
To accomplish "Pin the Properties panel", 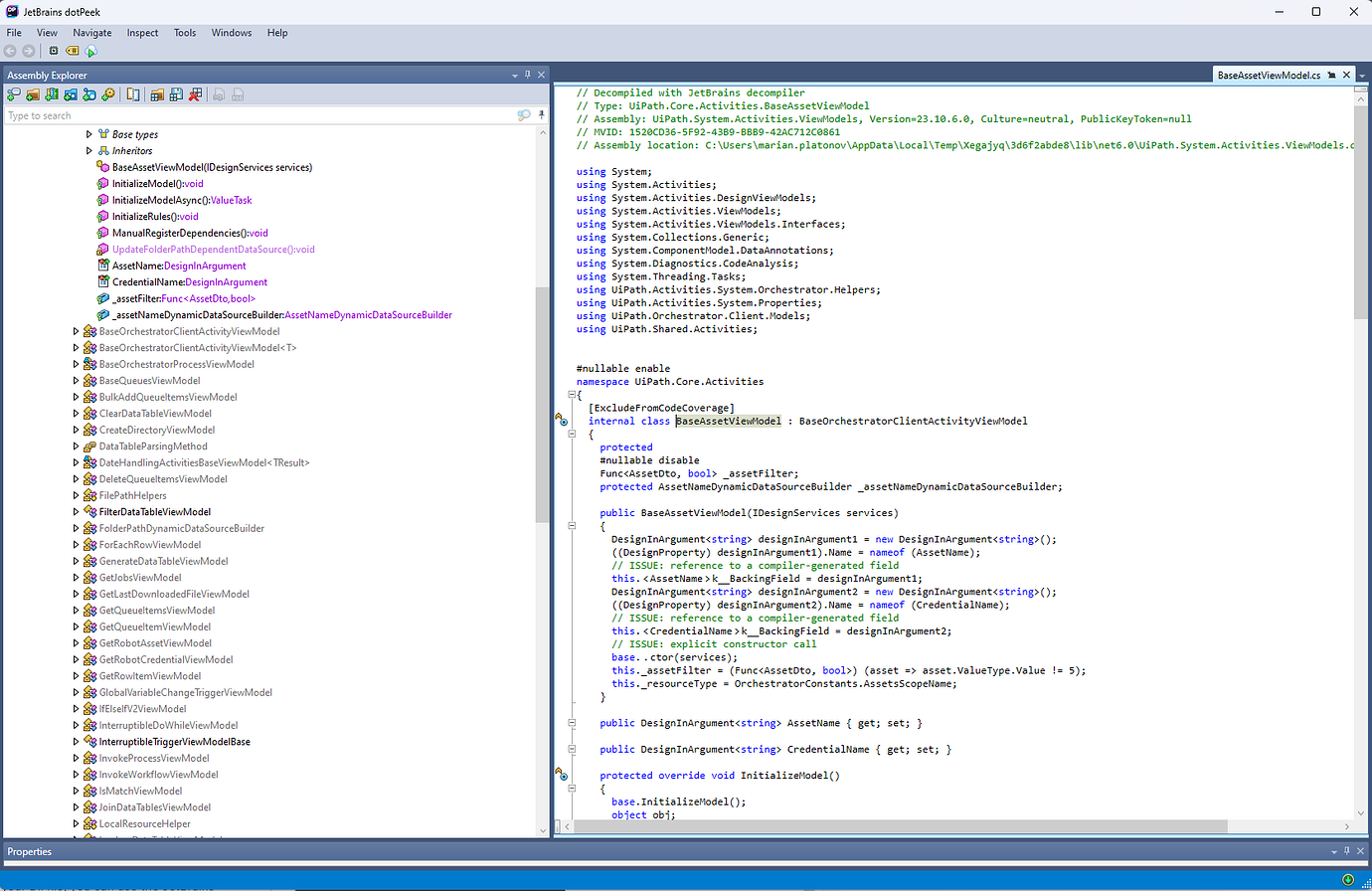I will coord(1347,851).
